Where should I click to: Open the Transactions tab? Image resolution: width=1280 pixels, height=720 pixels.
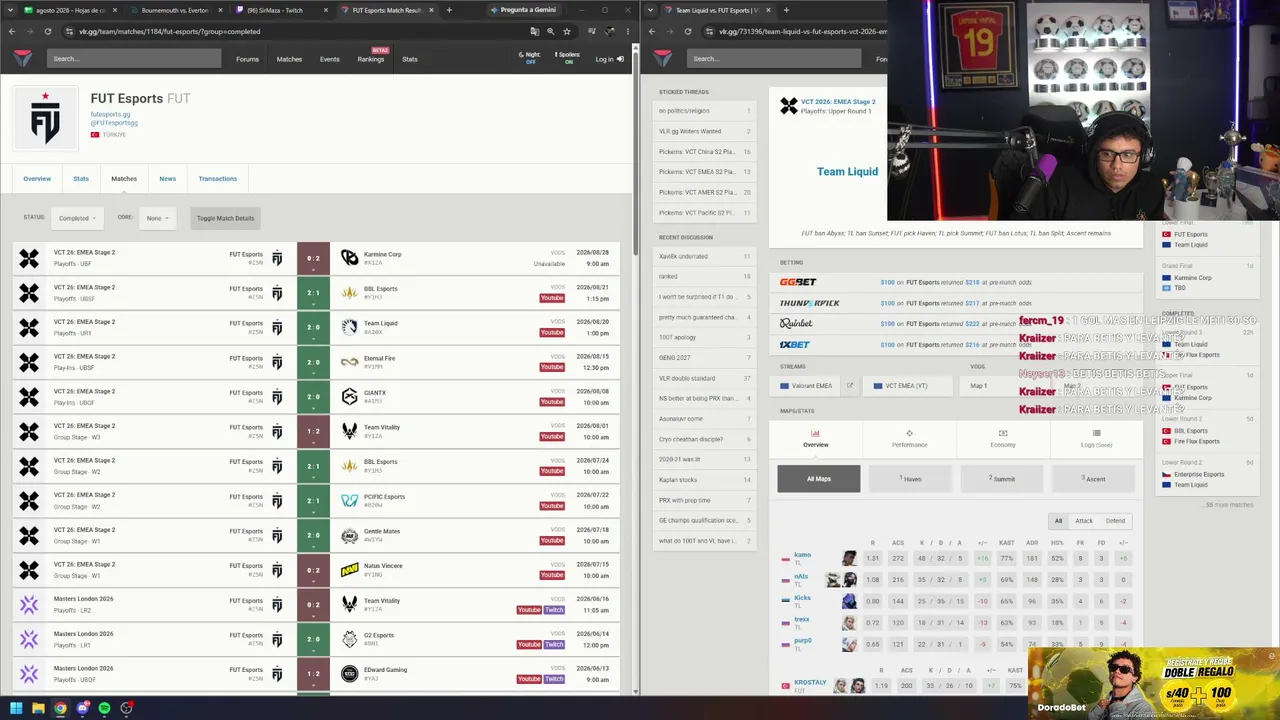coord(217,179)
